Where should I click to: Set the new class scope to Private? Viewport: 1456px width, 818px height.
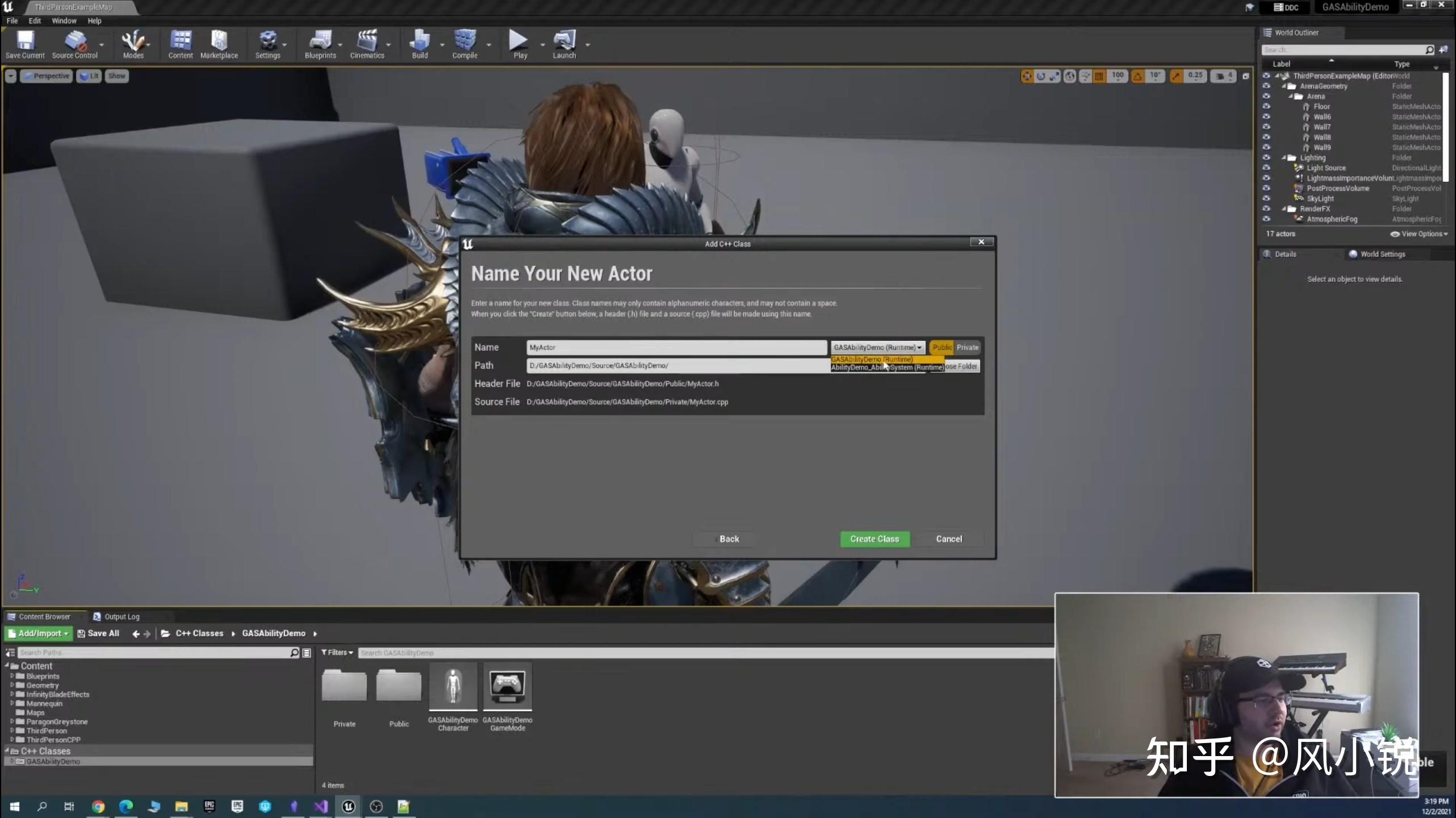(967, 347)
